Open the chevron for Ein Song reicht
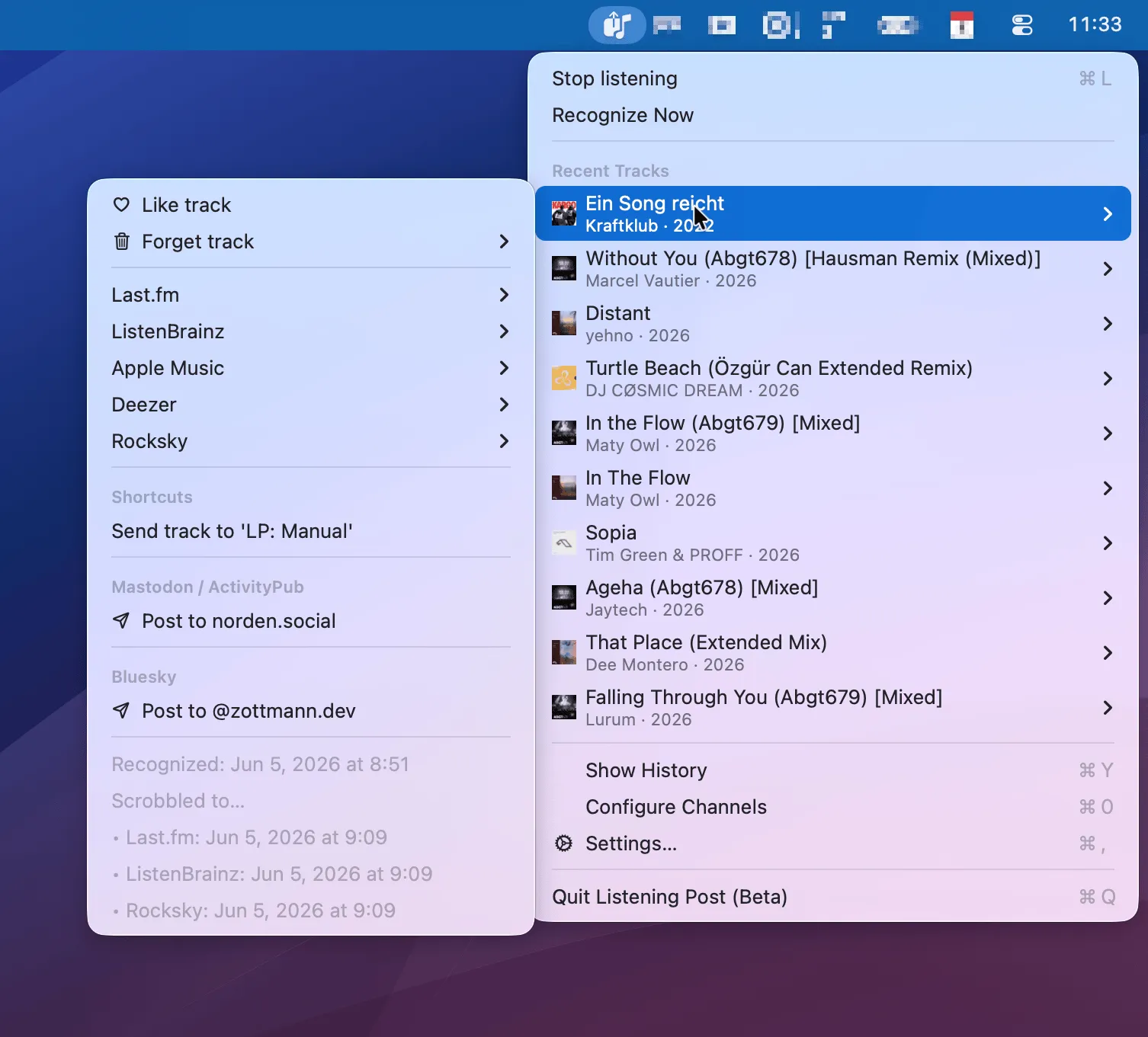This screenshot has width=1148, height=1037. (1108, 214)
